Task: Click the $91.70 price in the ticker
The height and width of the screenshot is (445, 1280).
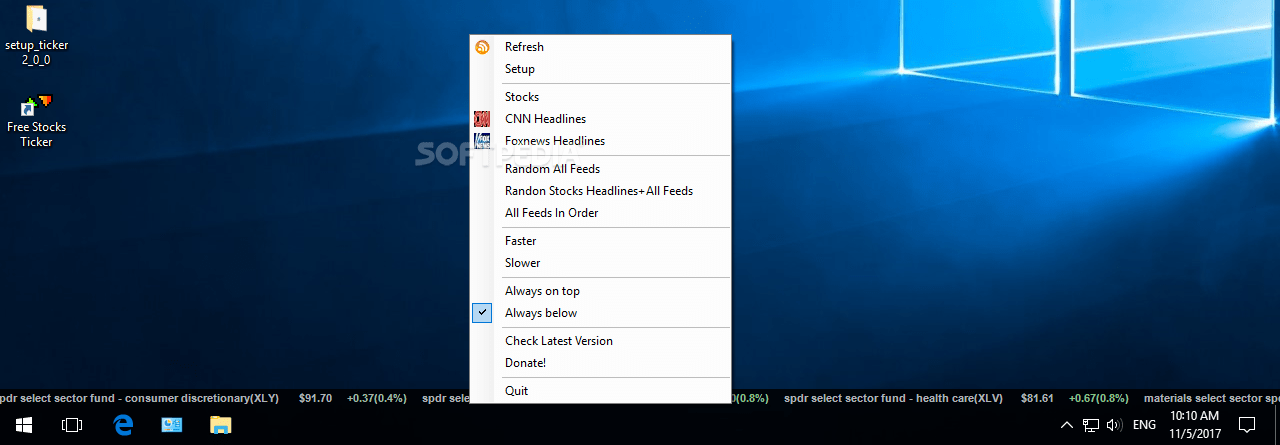Action: tap(315, 398)
